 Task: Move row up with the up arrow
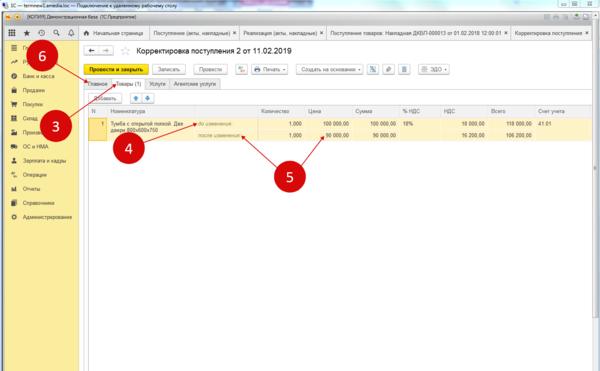(135, 99)
